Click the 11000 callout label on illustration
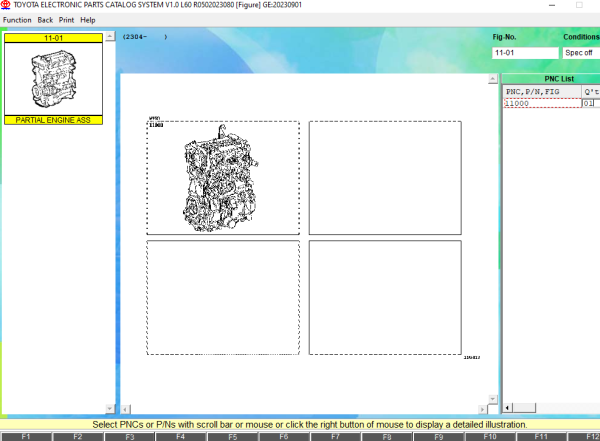The width and height of the screenshot is (600, 441). pos(156,125)
